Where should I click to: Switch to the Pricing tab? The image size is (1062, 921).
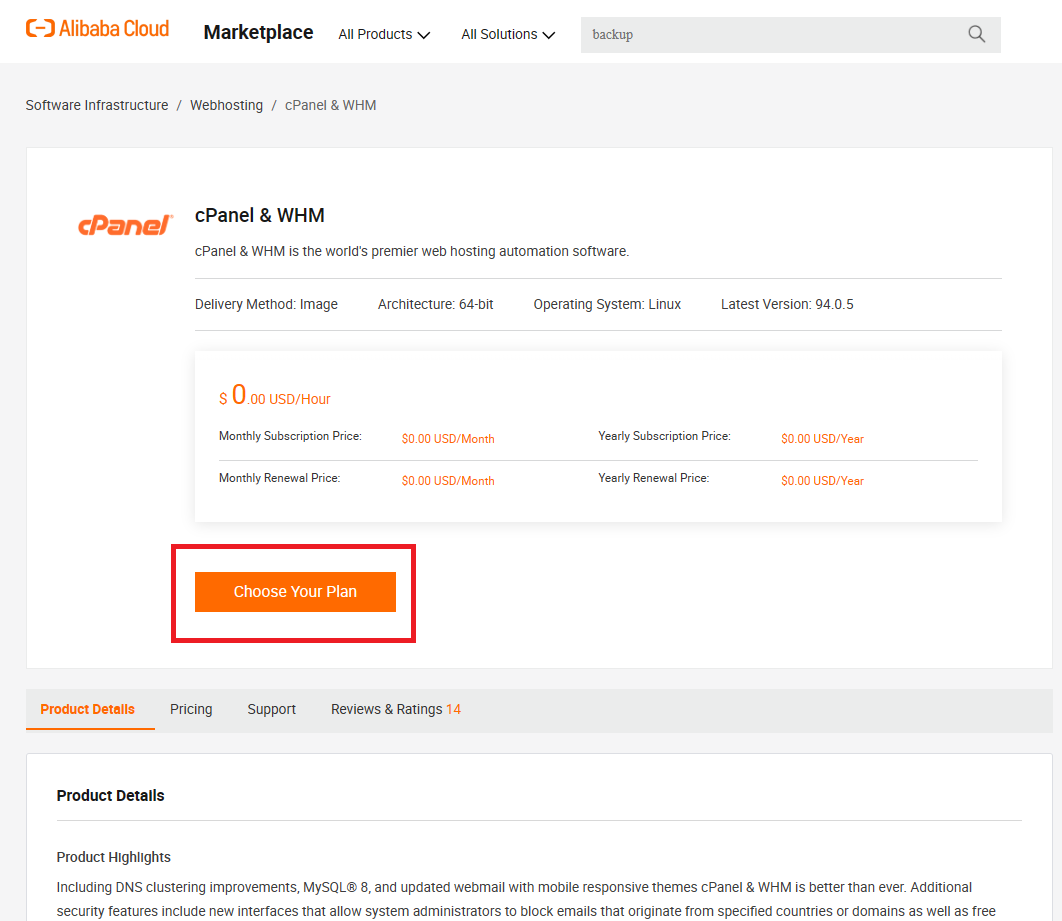coord(191,709)
